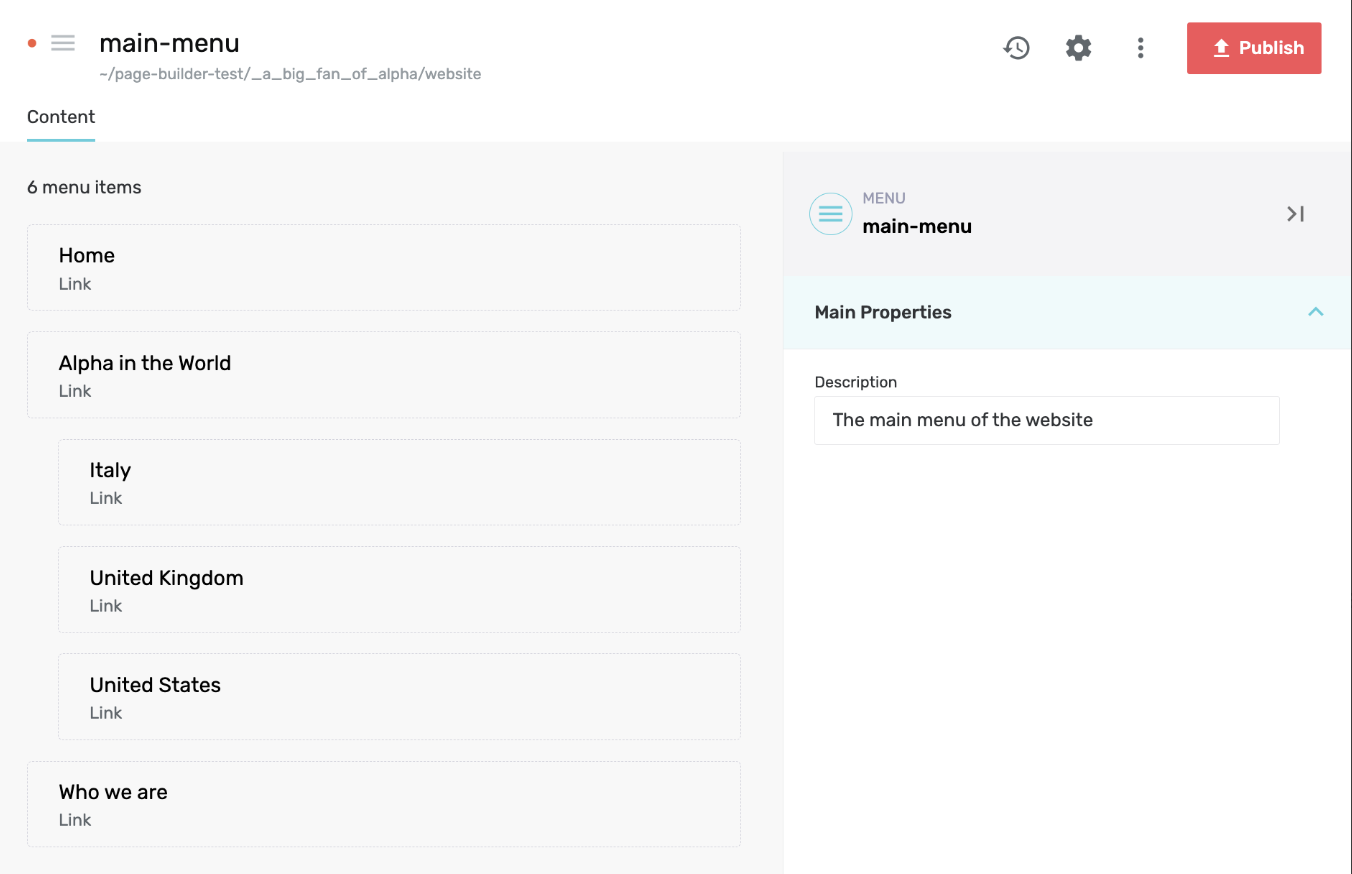This screenshot has width=1352, height=874.
Task: Switch to the Content tab
Action: click(61, 117)
